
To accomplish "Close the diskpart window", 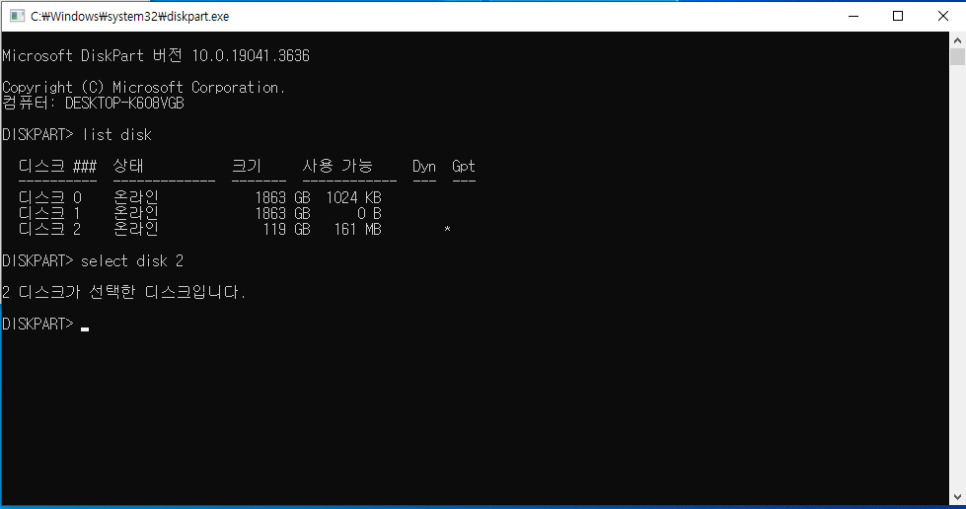I will (x=943, y=16).
